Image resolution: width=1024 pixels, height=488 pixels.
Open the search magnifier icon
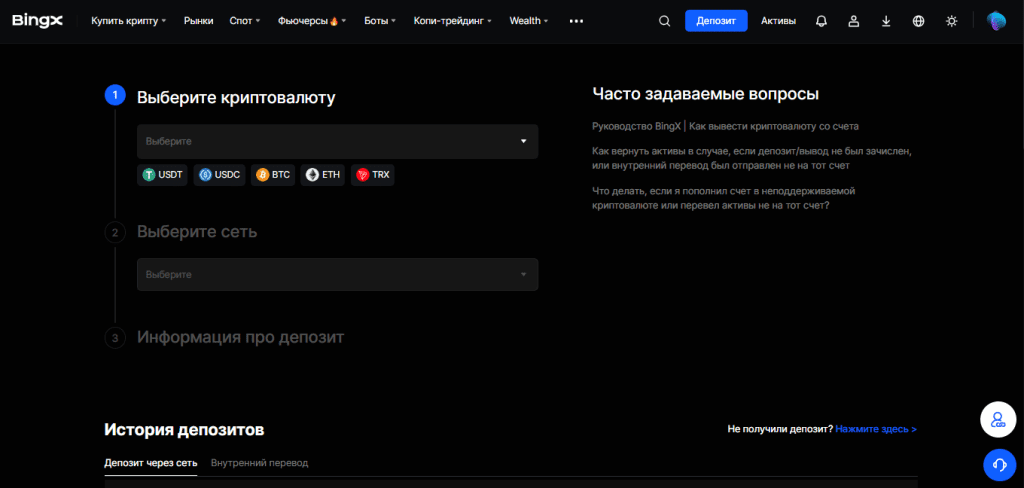(664, 21)
